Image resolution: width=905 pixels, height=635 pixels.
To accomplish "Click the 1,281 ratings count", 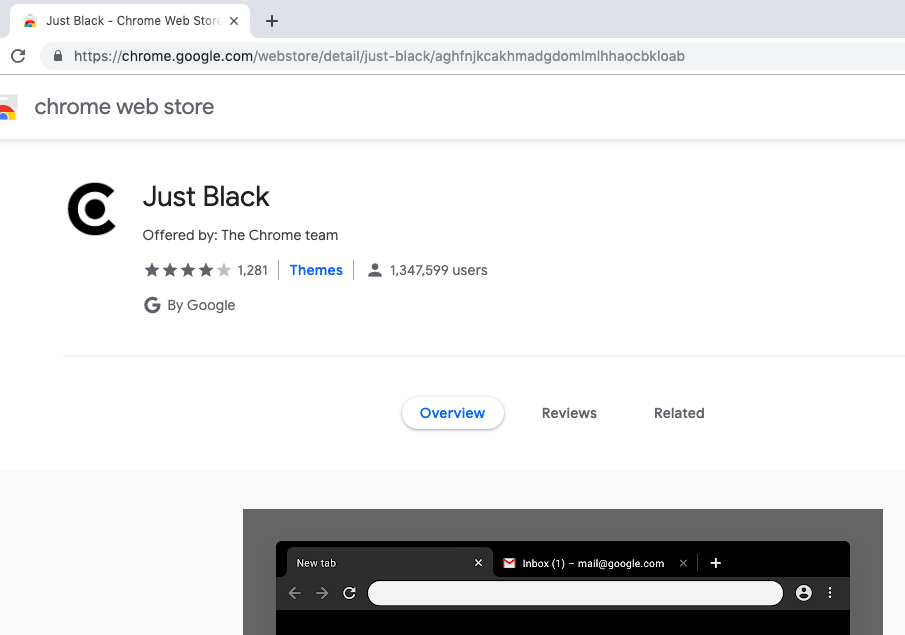I will point(253,270).
